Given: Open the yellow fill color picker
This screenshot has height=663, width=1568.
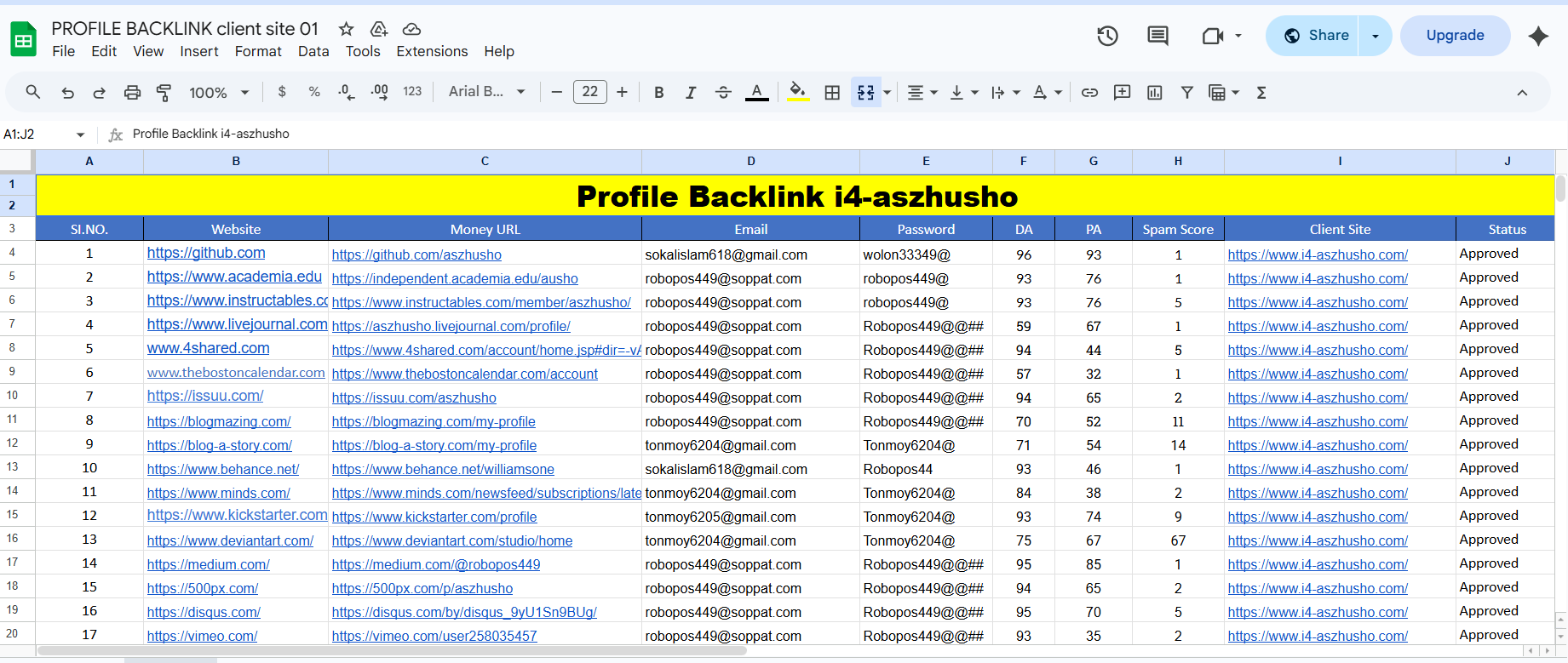Looking at the screenshot, I should (x=797, y=93).
